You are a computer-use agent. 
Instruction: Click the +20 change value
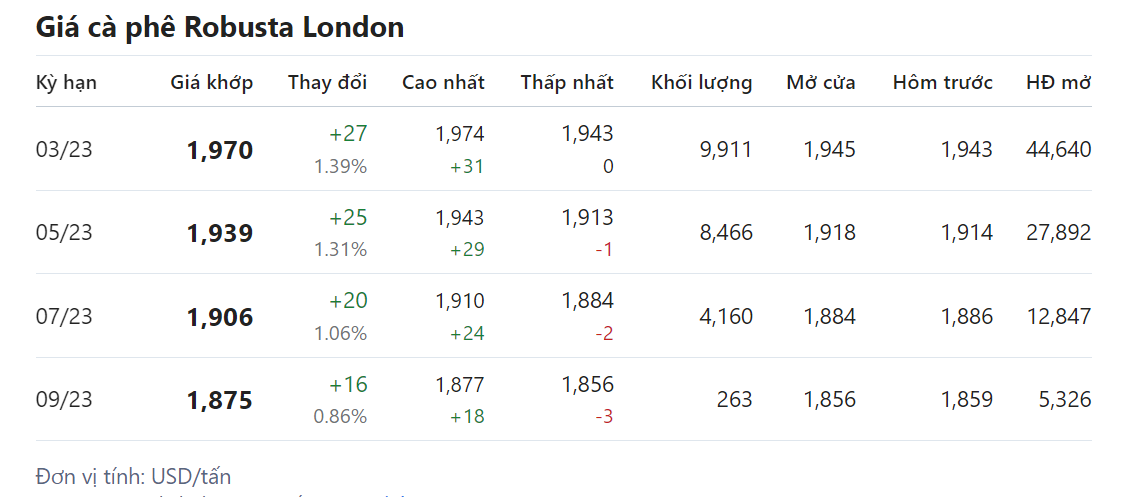pyautogui.click(x=348, y=301)
